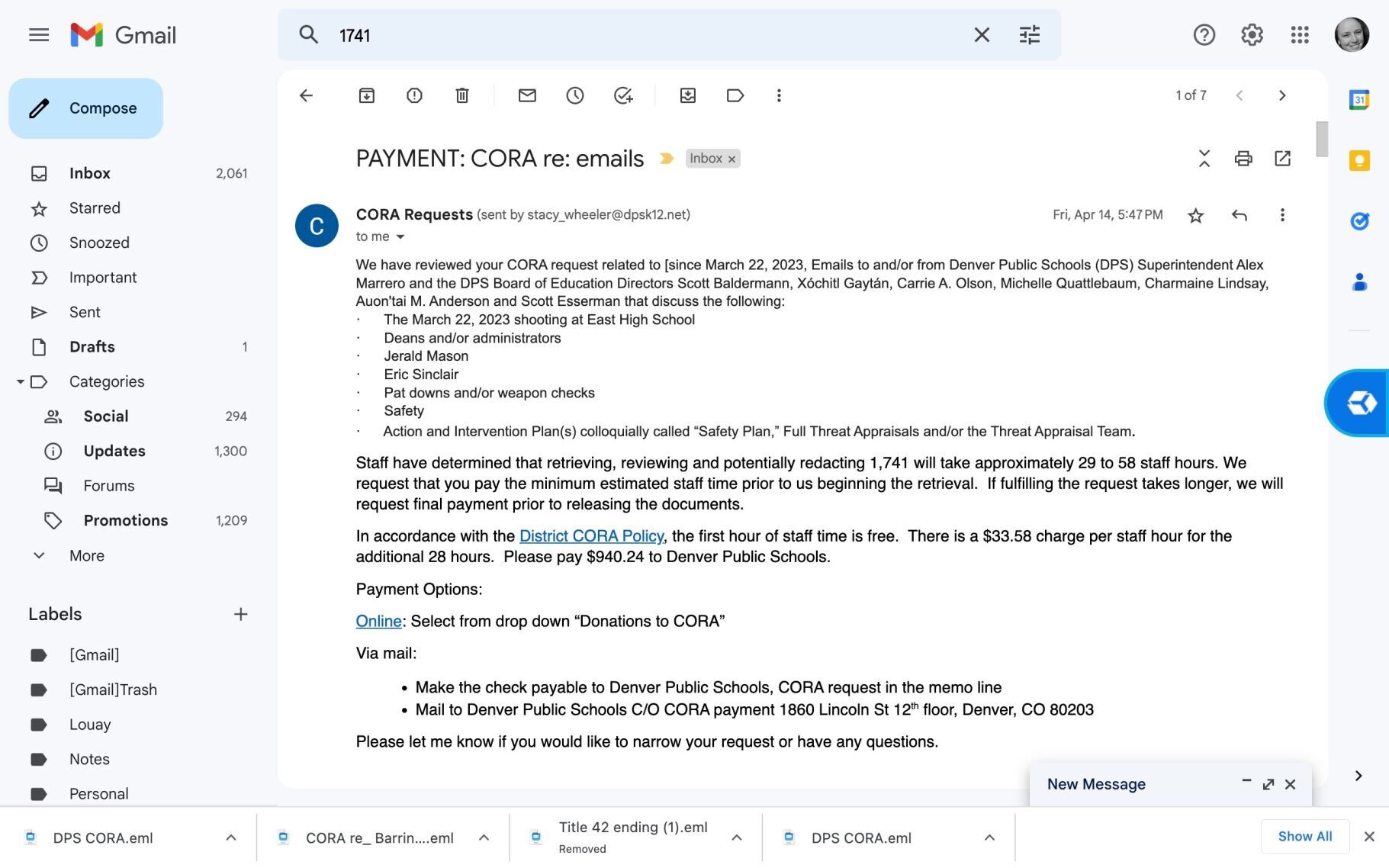Toggle the importance marker beside subject
The width and height of the screenshot is (1389, 868).
pos(667,159)
